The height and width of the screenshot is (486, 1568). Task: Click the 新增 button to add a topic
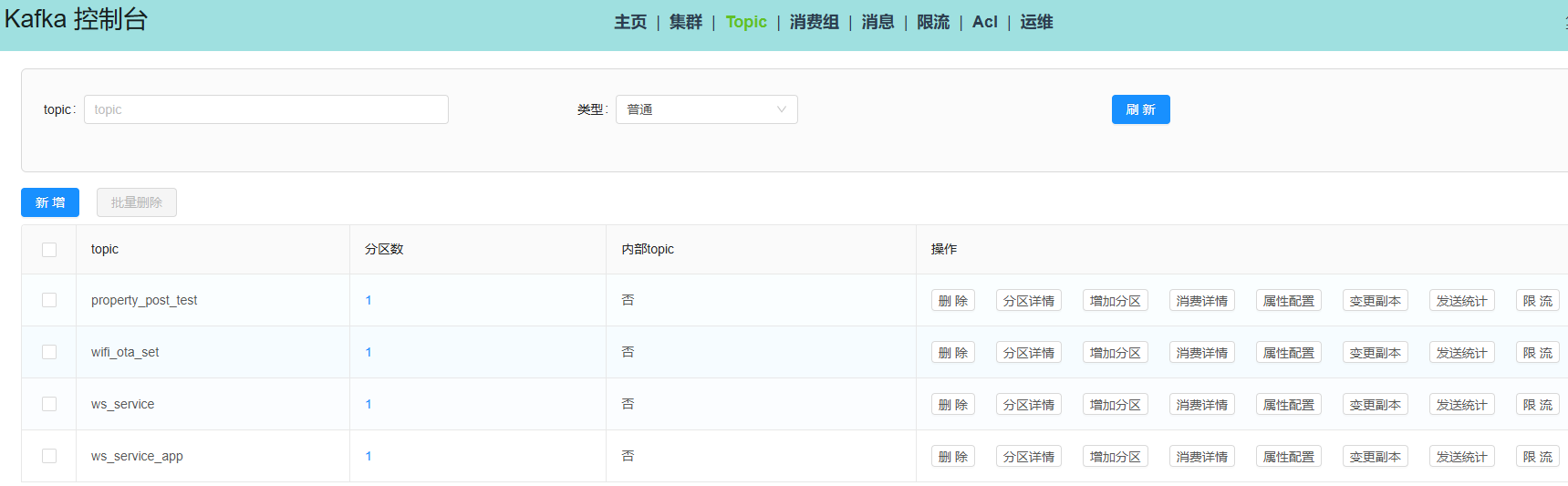tap(50, 202)
